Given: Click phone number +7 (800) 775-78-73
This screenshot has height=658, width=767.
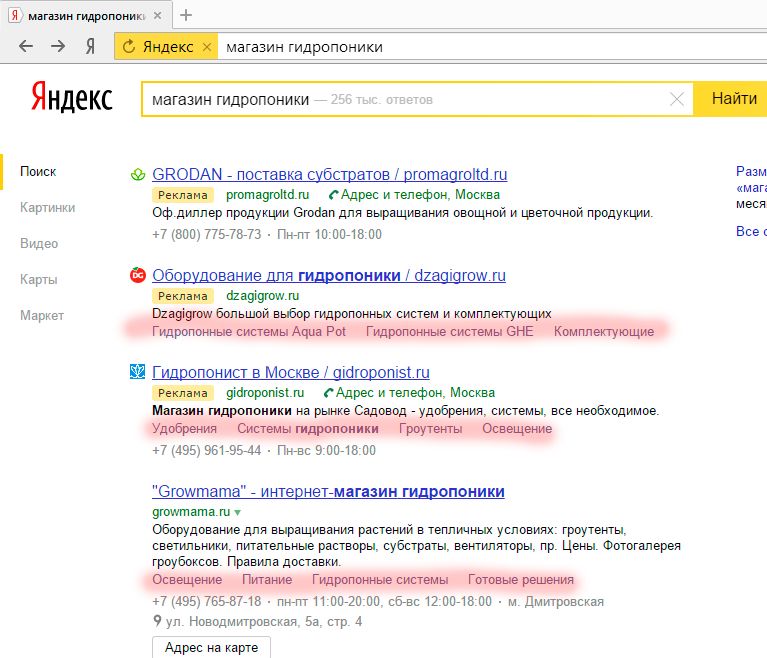Looking at the screenshot, I should click(x=206, y=234).
